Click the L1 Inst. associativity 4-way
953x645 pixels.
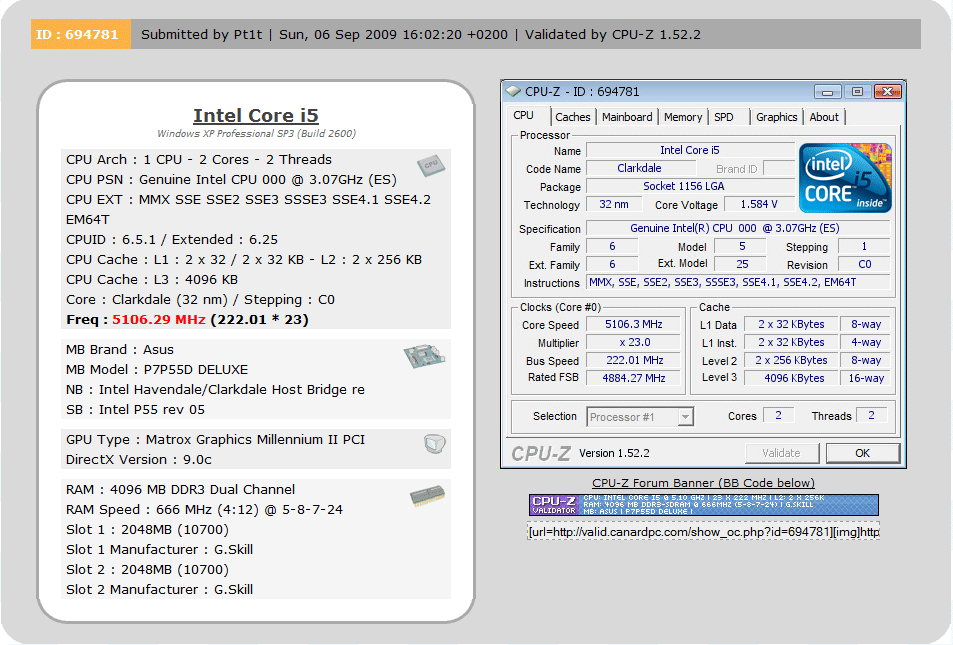[865, 342]
